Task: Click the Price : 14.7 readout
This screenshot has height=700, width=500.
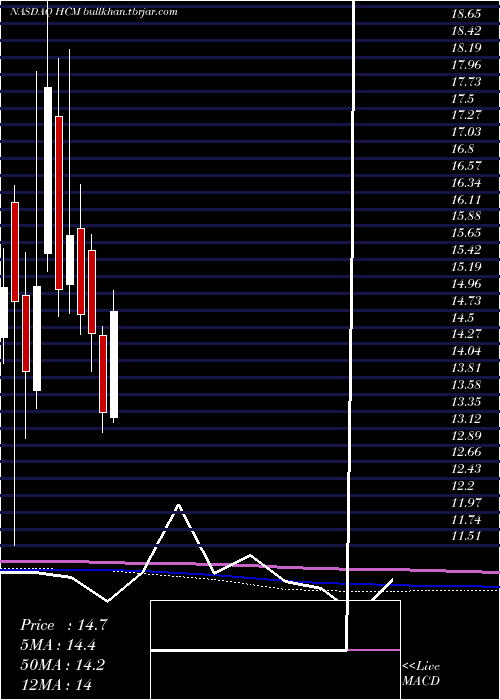Action: click(x=64, y=625)
